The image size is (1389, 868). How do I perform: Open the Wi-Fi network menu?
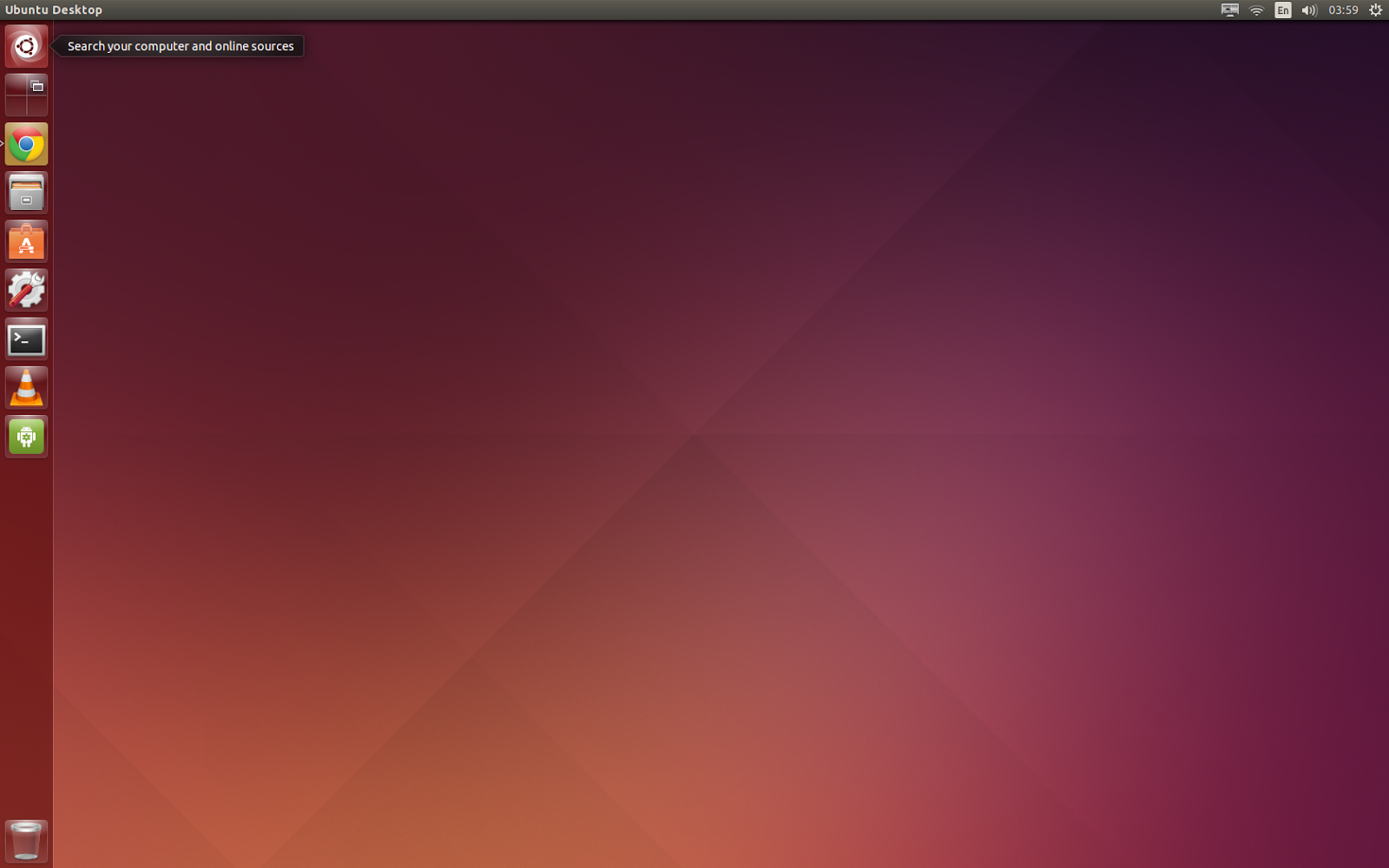[1256, 10]
